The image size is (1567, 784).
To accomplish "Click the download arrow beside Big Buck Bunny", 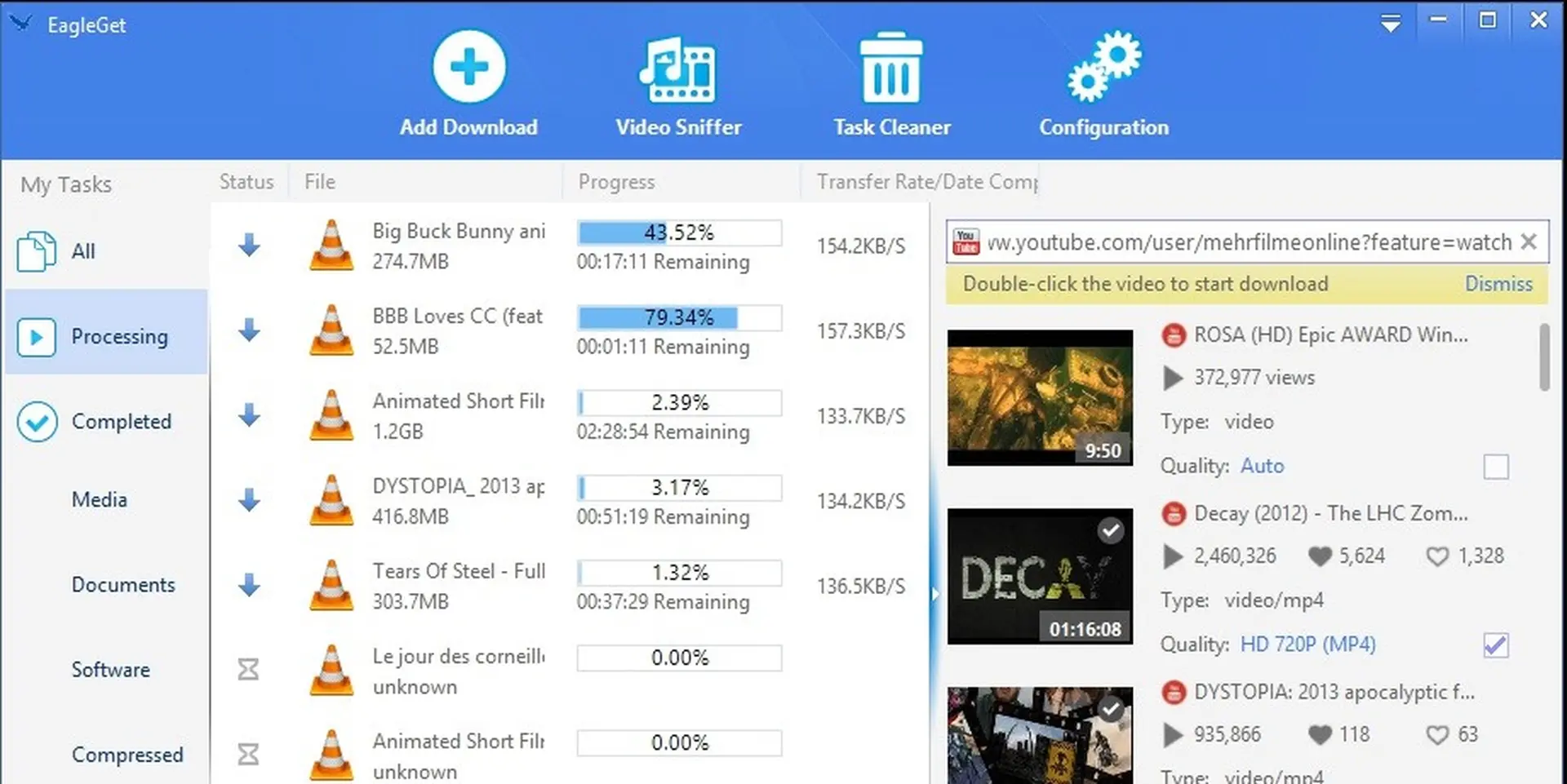I will coord(248,246).
